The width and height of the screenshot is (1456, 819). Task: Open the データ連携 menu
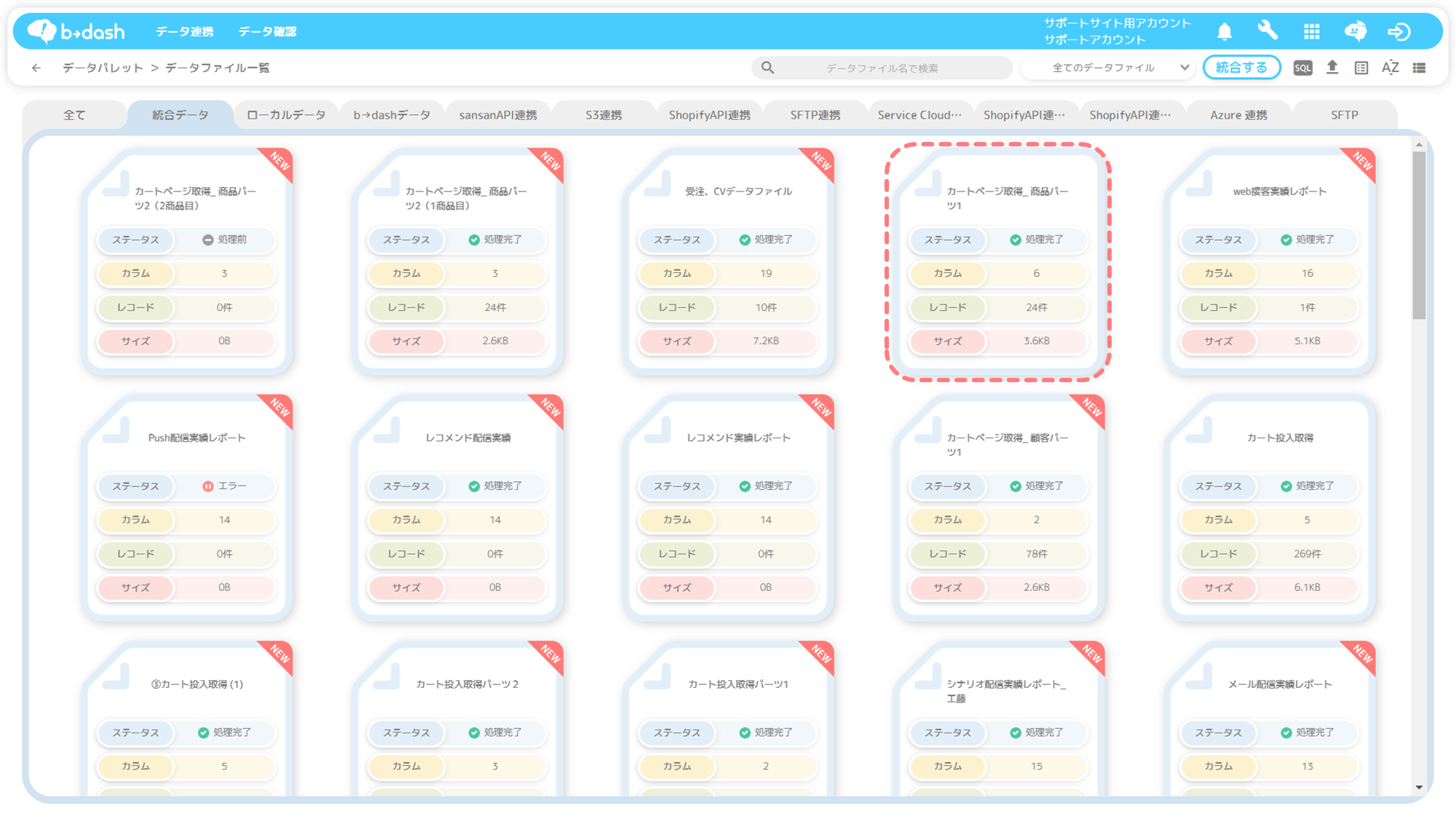coord(184,31)
